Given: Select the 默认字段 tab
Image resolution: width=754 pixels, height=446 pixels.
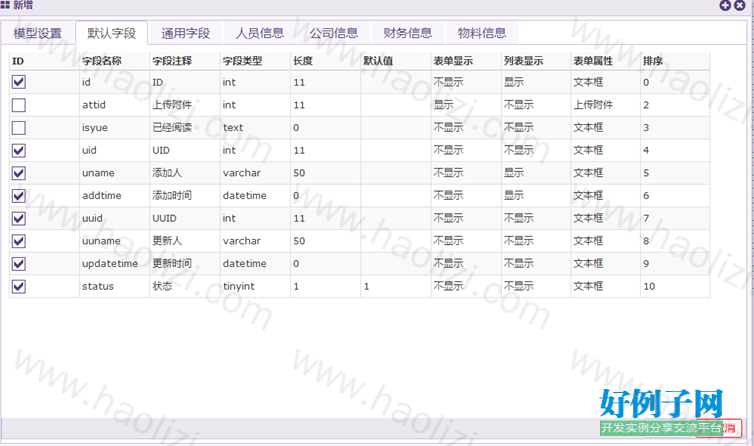Looking at the screenshot, I should 112,33.
